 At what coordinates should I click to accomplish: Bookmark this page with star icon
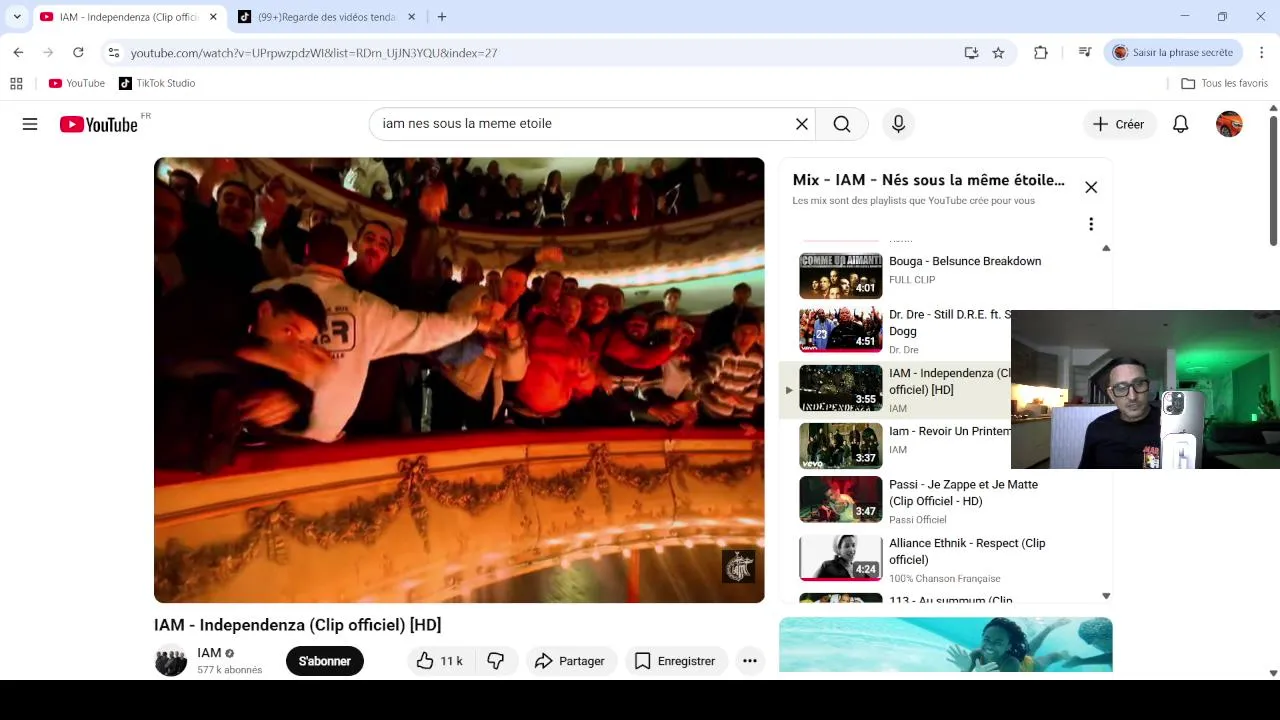998,53
